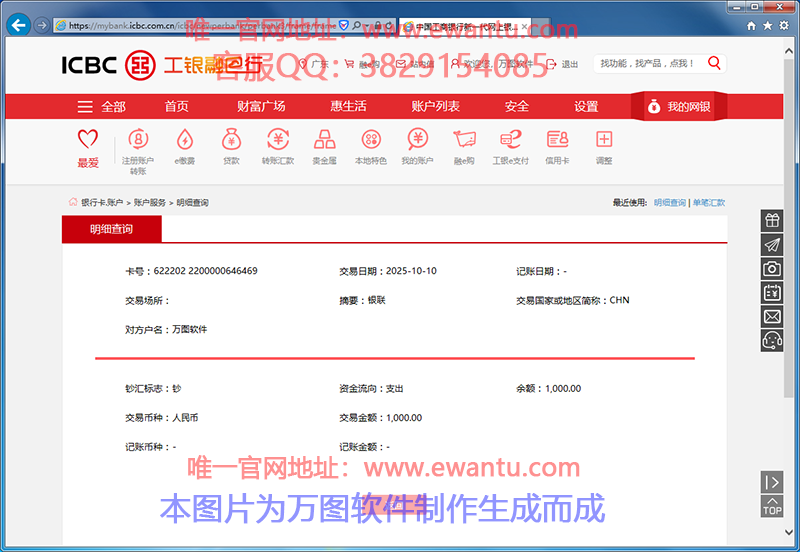Click the 资金流向 value 支出
The width and height of the screenshot is (800, 552).
point(394,389)
